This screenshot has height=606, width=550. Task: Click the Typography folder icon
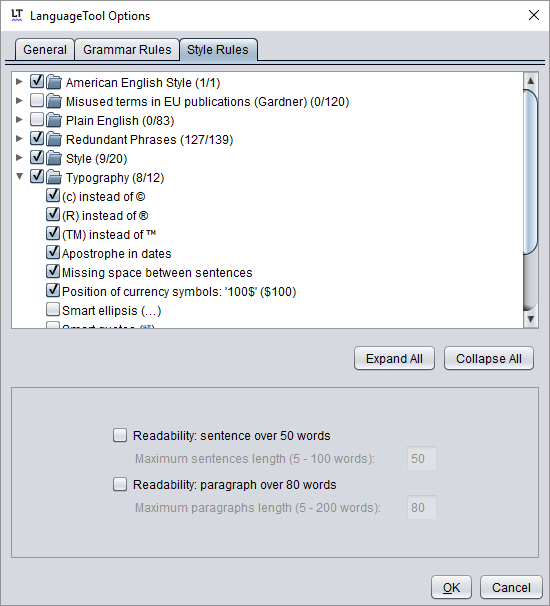coord(54,177)
